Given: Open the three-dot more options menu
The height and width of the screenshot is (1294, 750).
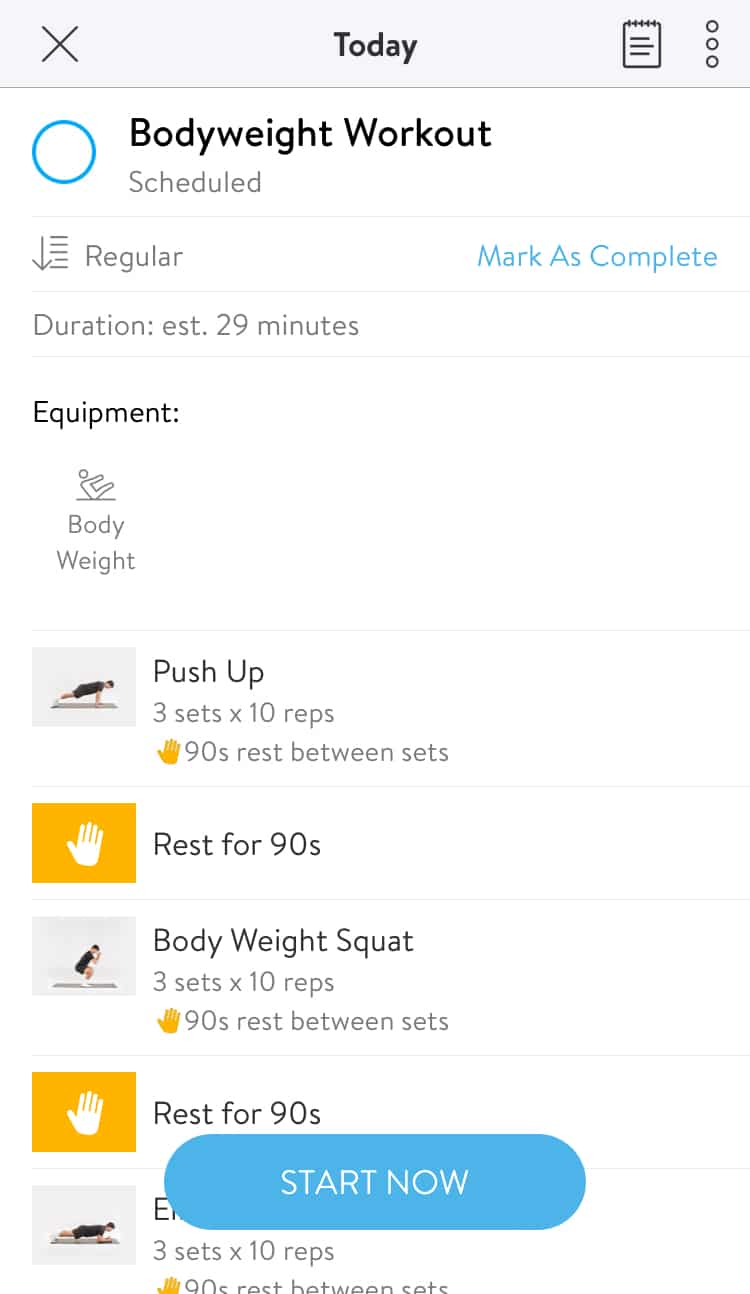Looking at the screenshot, I should click(x=712, y=44).
